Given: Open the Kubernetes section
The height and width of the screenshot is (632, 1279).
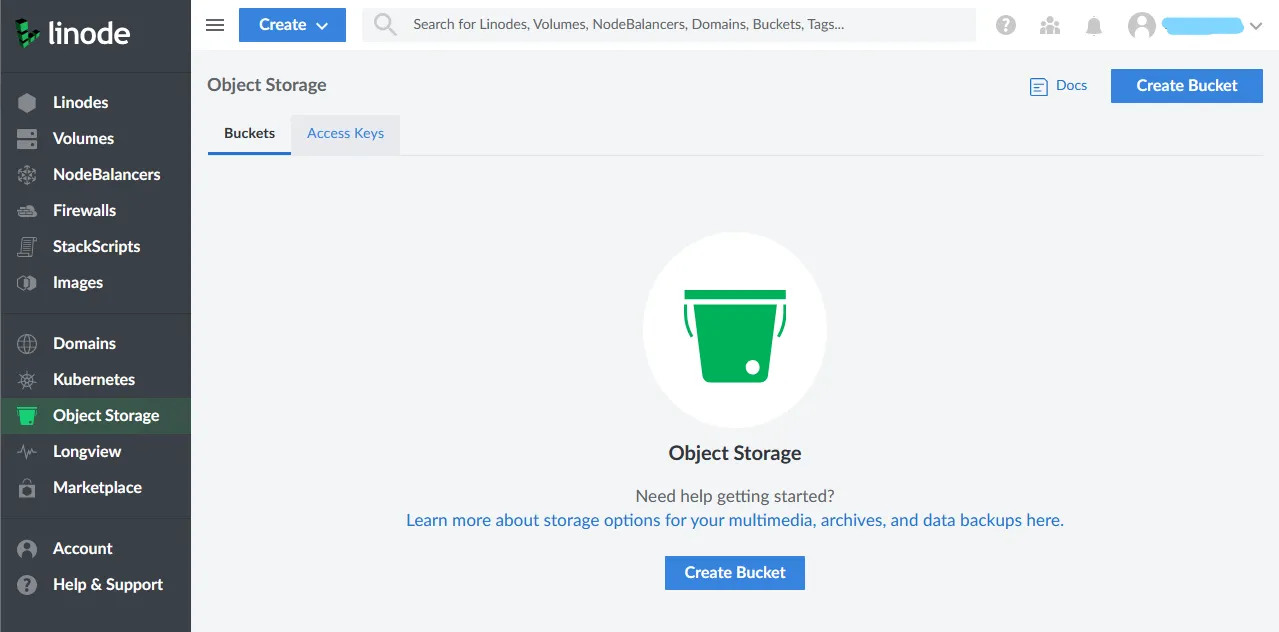Looking at the screenshot, I should 95,379.
